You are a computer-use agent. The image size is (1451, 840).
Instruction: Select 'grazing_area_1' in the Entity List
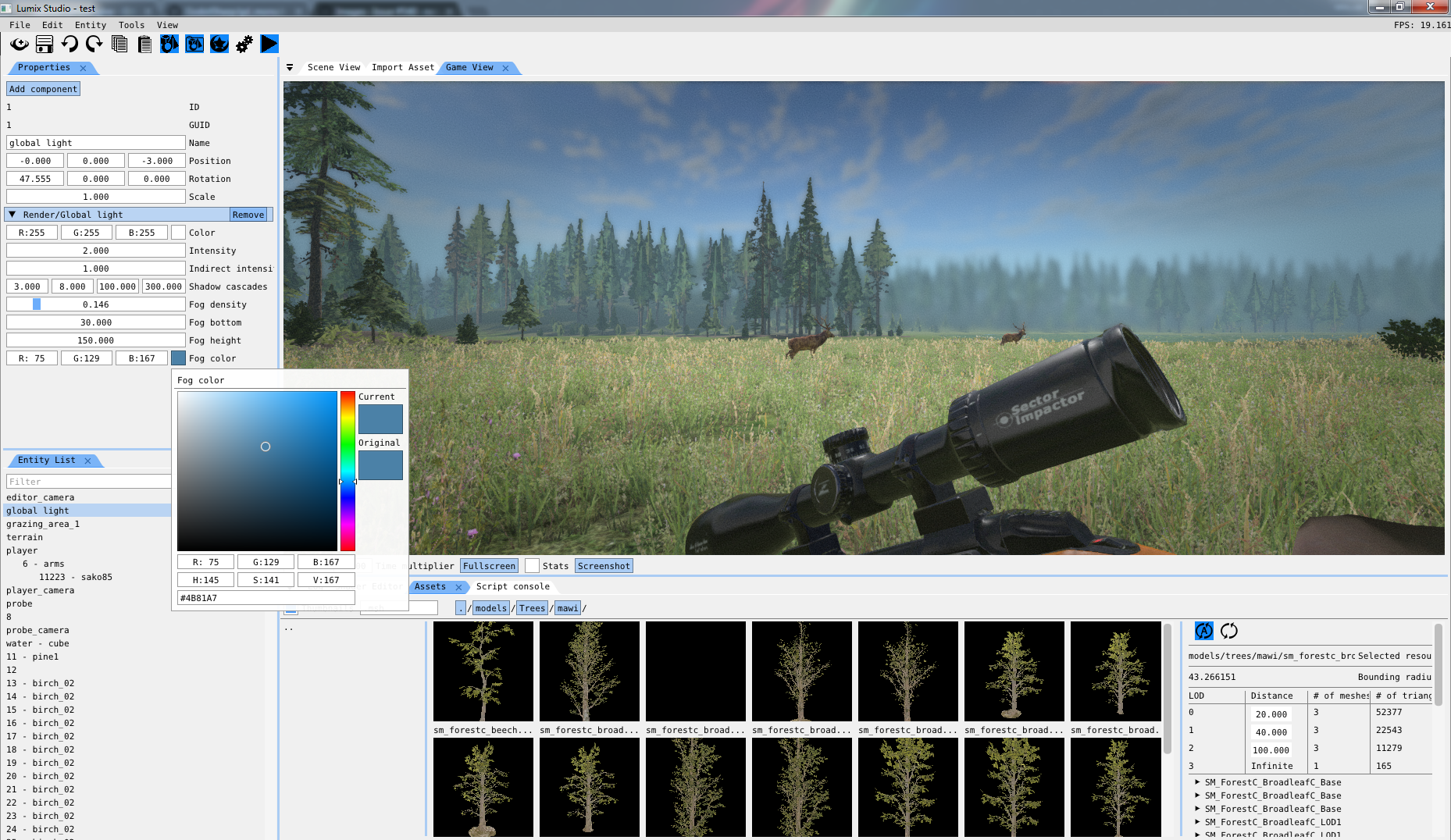(x=43, y=524)
